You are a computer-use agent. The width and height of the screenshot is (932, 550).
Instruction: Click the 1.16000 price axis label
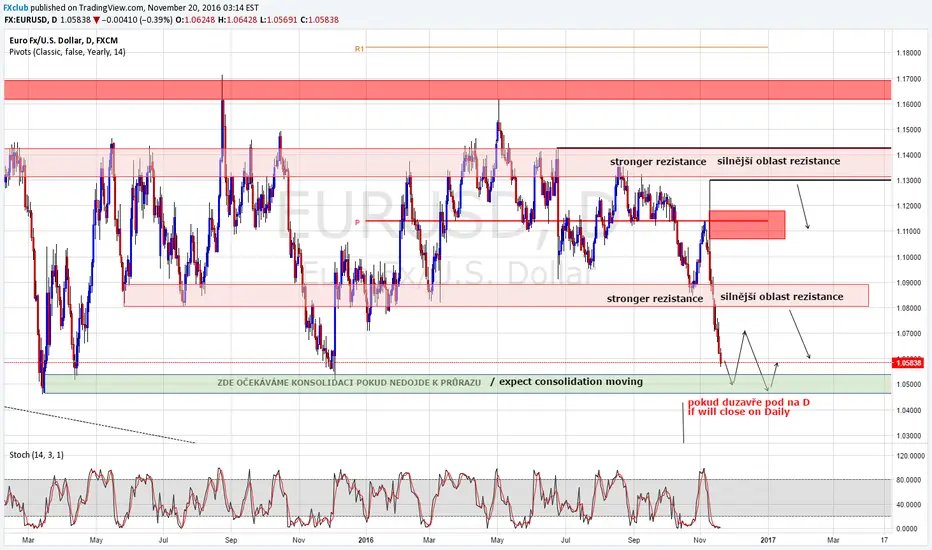click(908, 104)
